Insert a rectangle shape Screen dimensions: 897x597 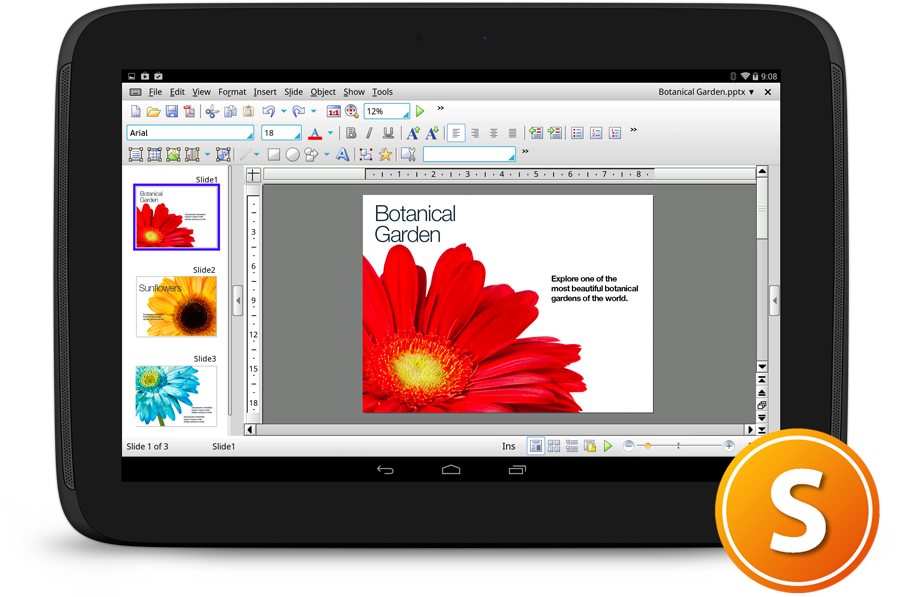click(273, 155)
